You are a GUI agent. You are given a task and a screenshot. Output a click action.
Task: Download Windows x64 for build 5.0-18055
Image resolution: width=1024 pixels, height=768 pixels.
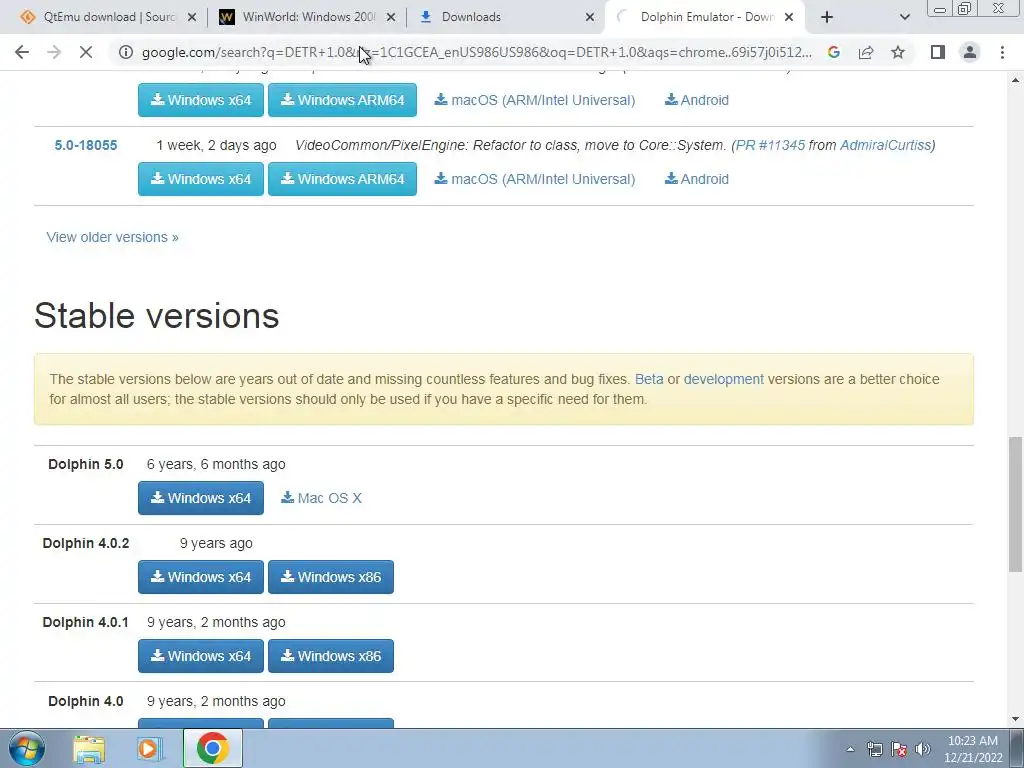200,179
